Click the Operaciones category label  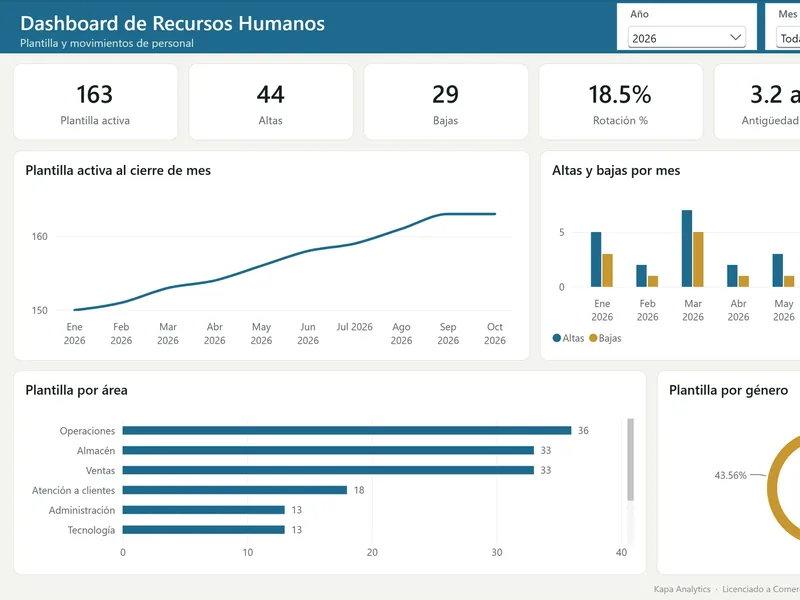pos(87,431)
